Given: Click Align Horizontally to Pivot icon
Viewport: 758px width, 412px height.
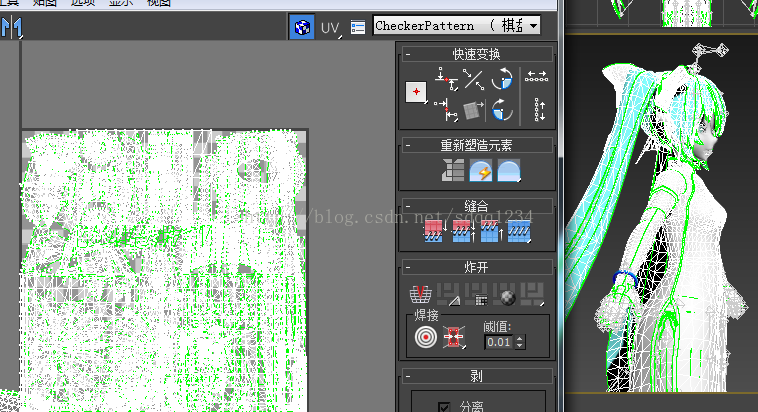Looking at the screenshot, I should click(446, 79).
